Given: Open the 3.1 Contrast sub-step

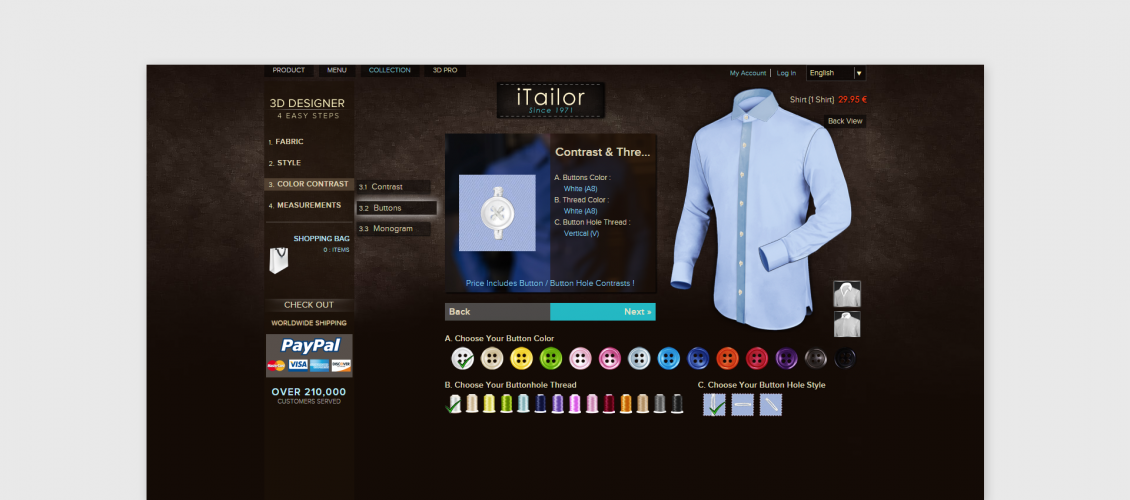Looking at the screenshot, I should (393, 187).
